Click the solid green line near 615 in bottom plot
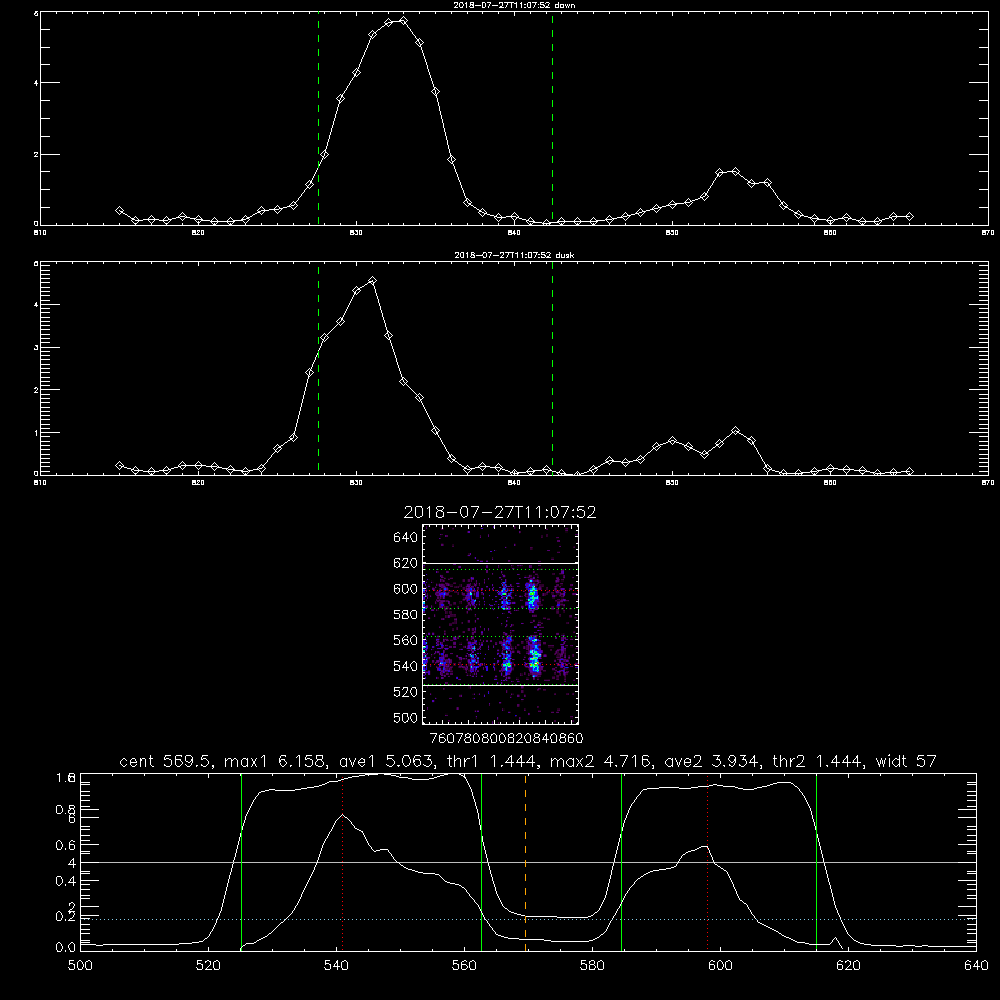This screenshot has width=1000, height=1000. [x=816, y=862]
